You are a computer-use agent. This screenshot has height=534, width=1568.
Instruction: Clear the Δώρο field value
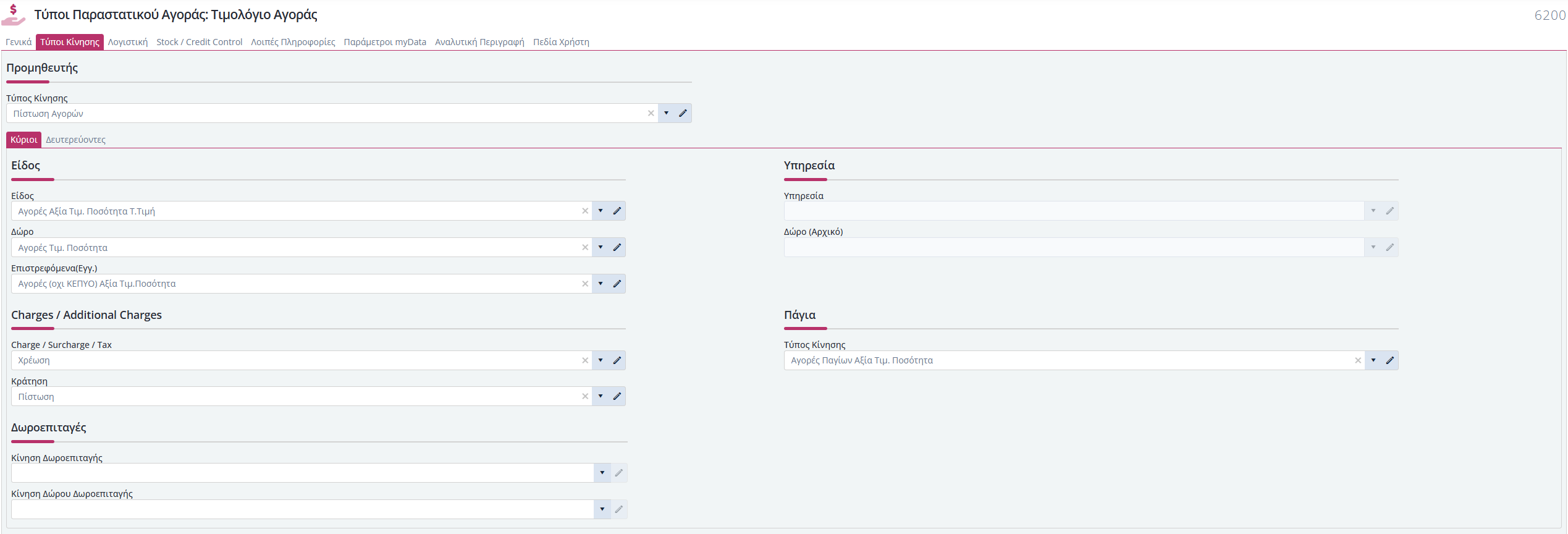pos(585,247)
